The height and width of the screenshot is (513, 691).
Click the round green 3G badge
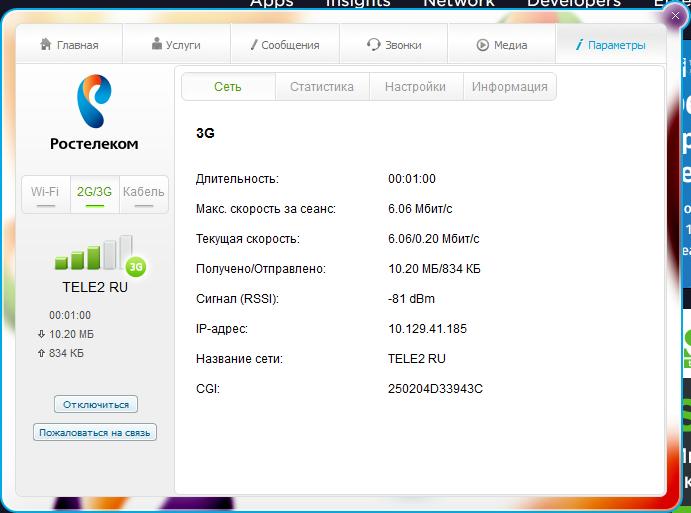point(136,267)
